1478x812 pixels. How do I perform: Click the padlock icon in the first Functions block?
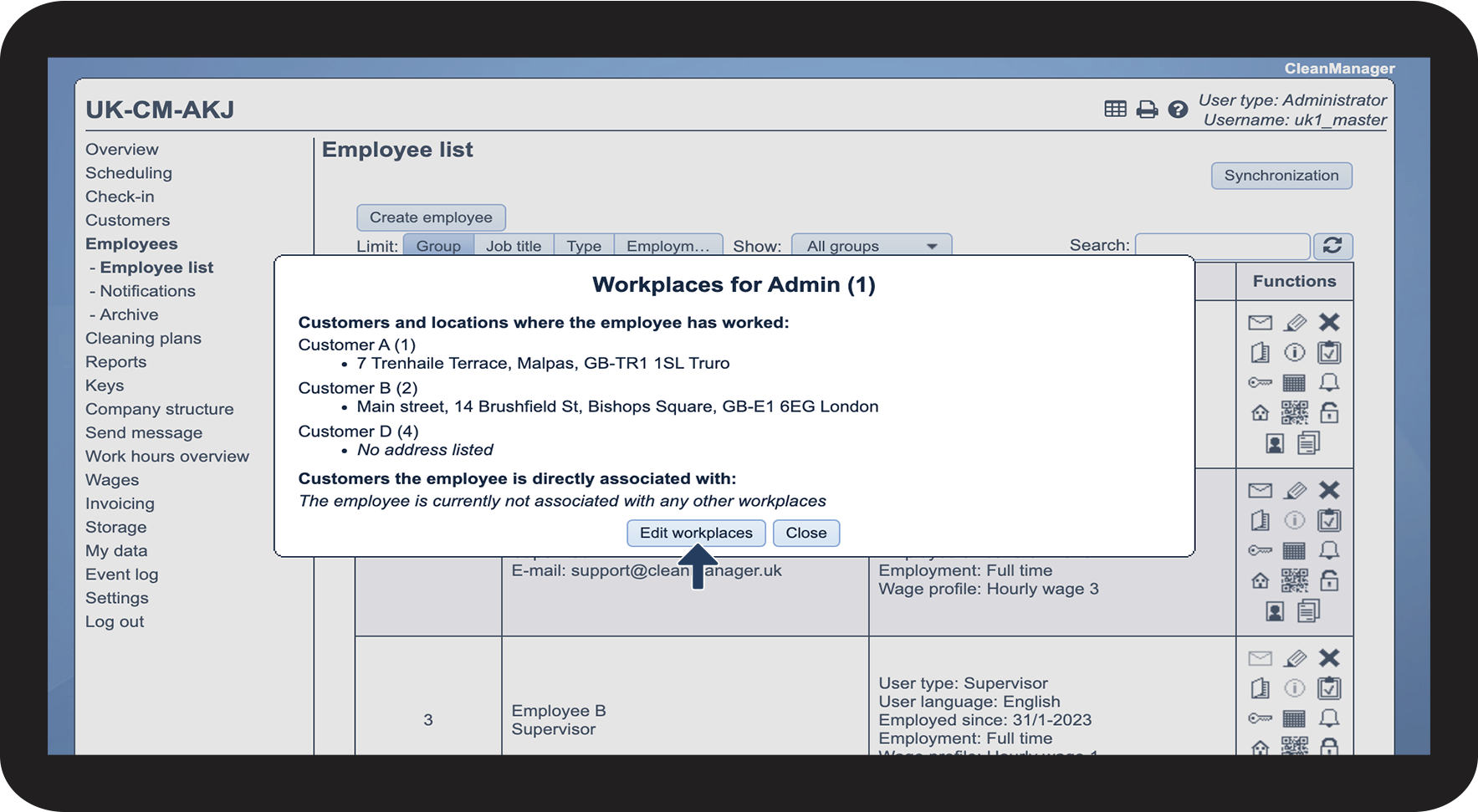click(x=1329, y=412)
